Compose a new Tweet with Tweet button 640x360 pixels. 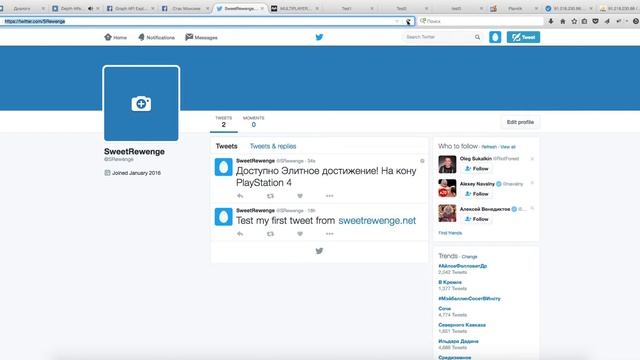523,37
